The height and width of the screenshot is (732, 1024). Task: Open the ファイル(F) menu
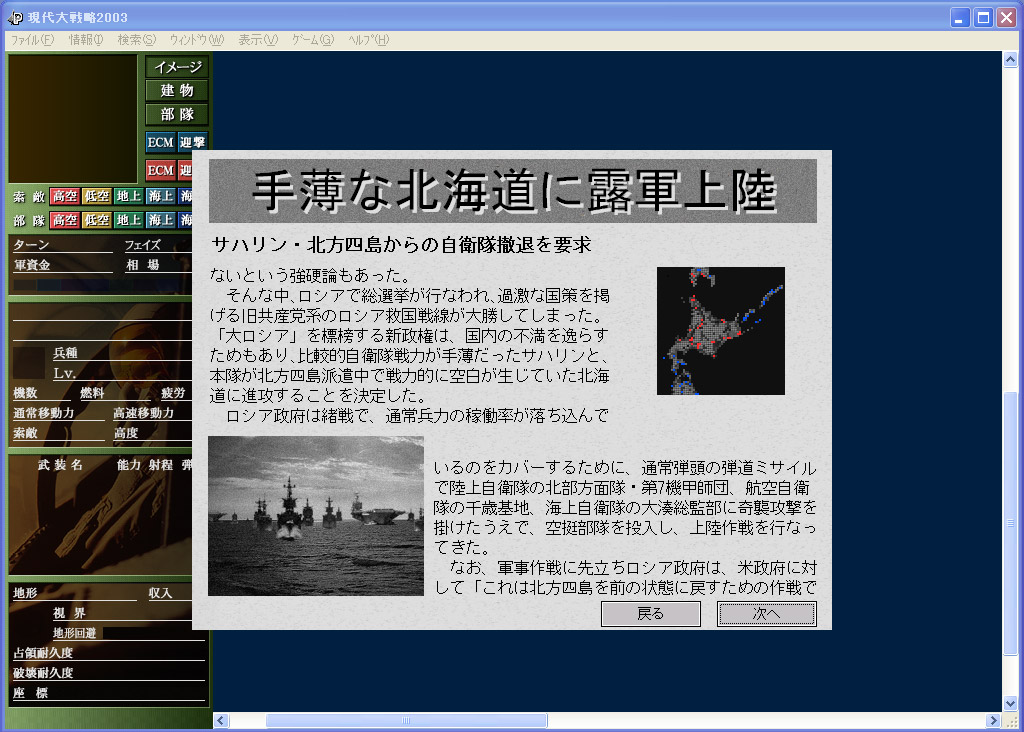click(x=32, y=40)
